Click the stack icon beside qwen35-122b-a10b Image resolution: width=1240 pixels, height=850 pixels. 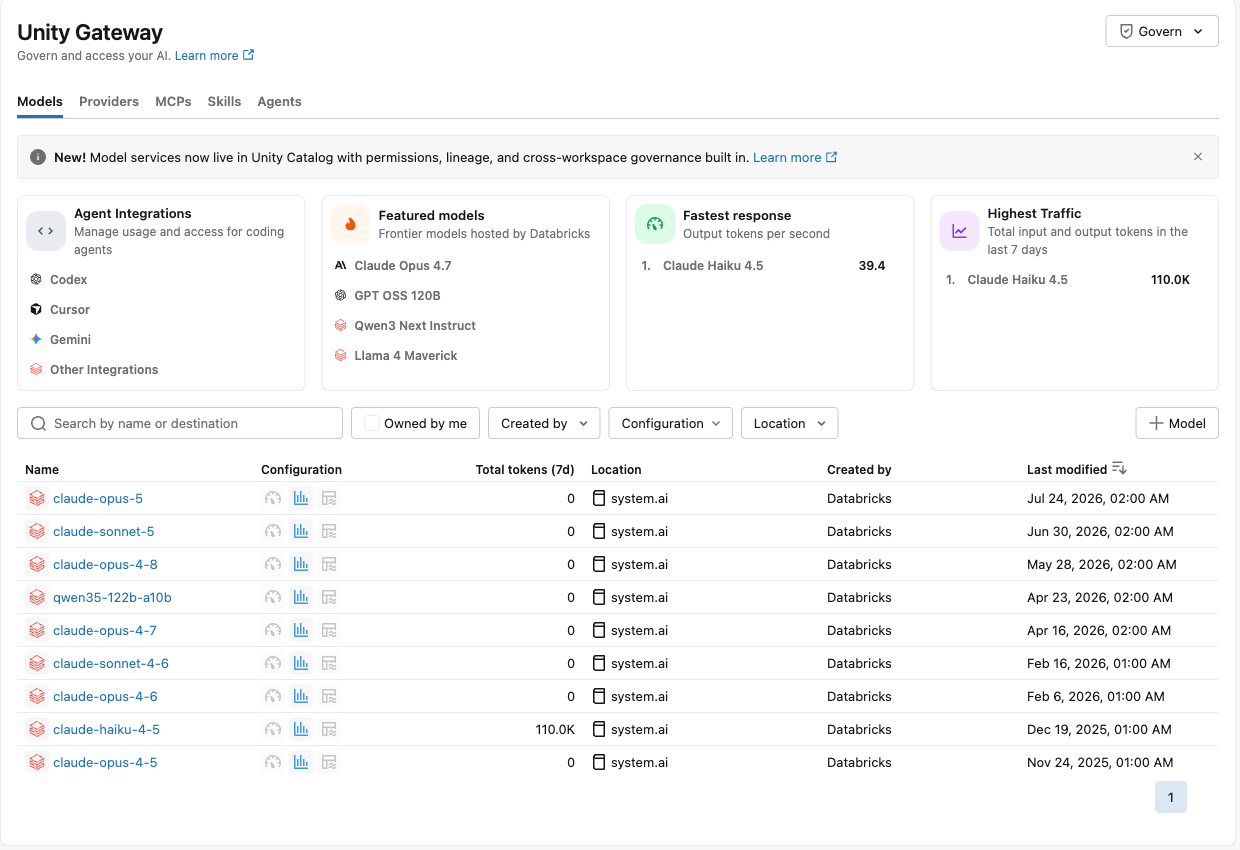coord(37,597)
